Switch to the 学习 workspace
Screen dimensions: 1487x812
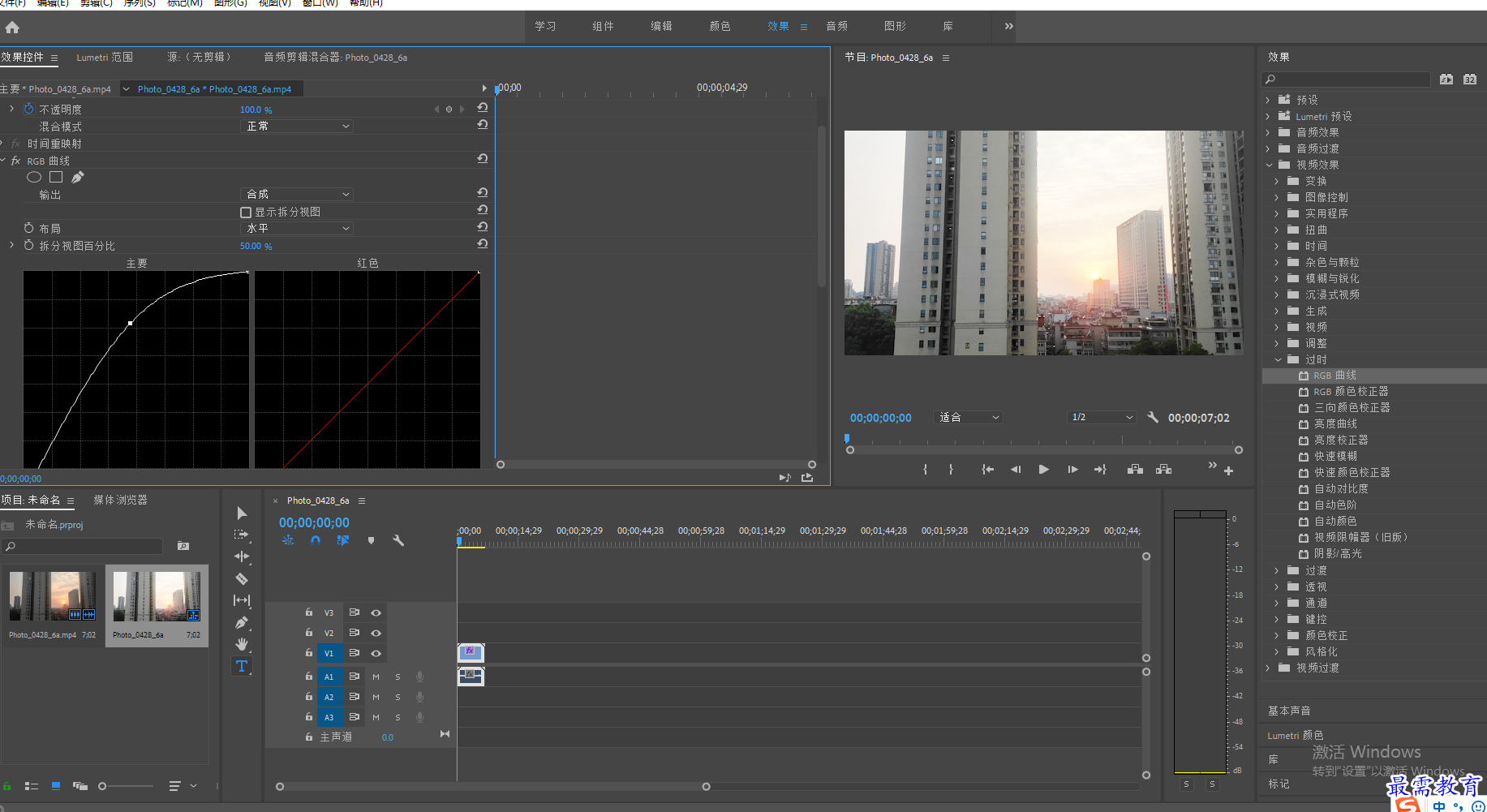pos(545,26)
